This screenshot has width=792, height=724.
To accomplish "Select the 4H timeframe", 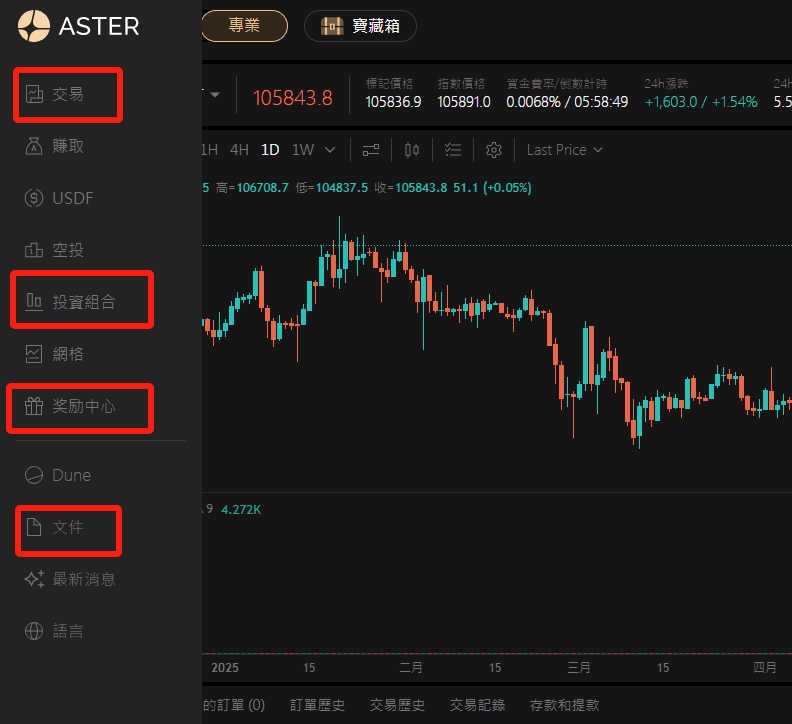I will tap(239, 150).
